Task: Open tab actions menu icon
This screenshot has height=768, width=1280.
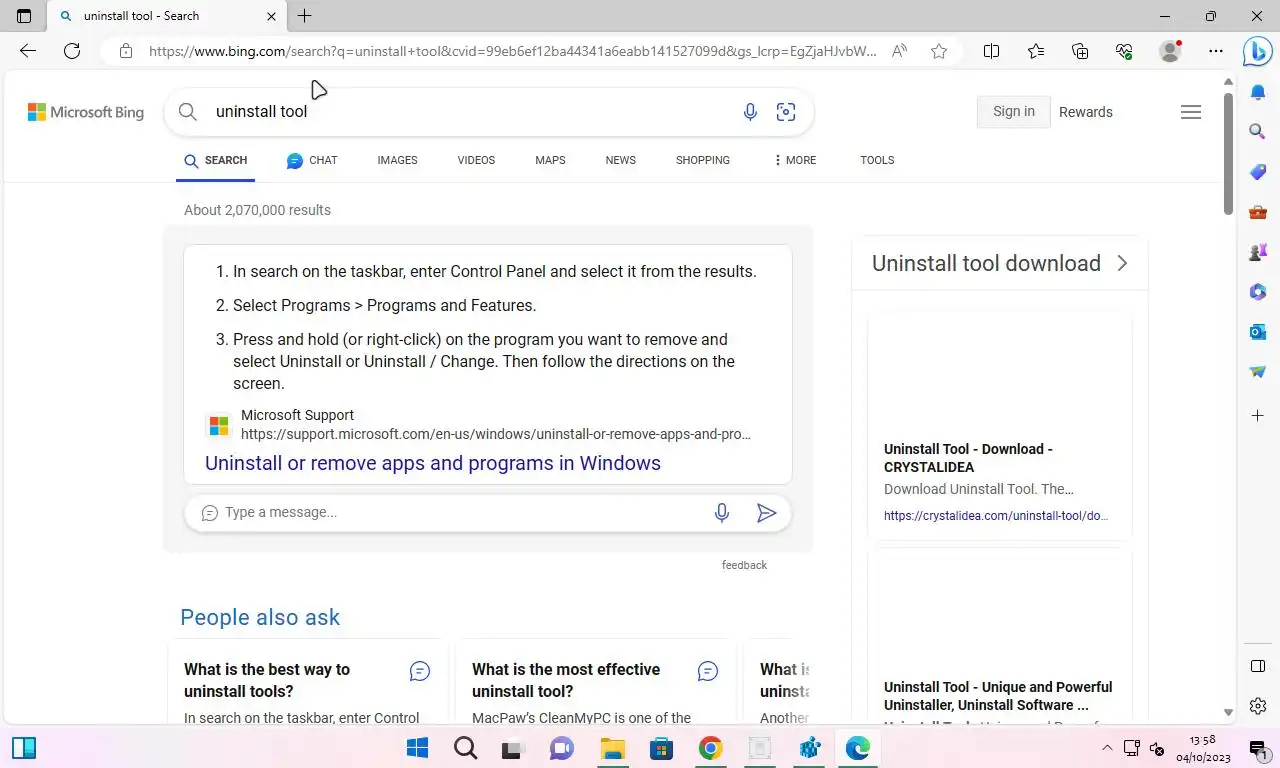Action: click(x=24, y=16)
